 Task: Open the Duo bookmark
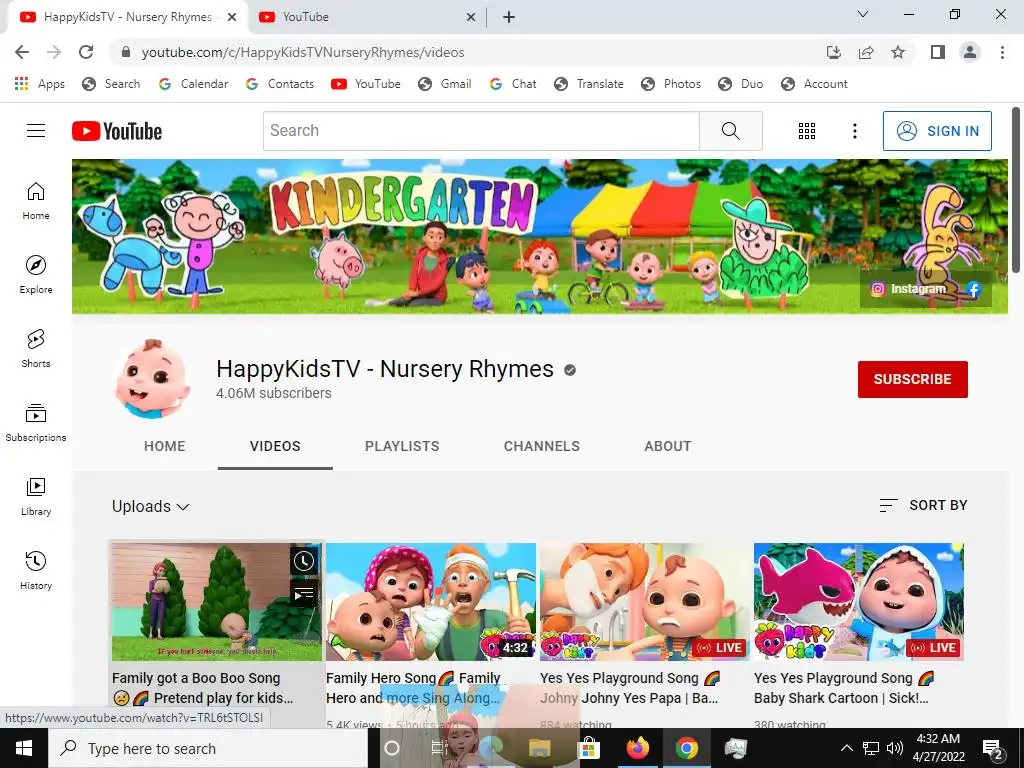tap(741, 84)
